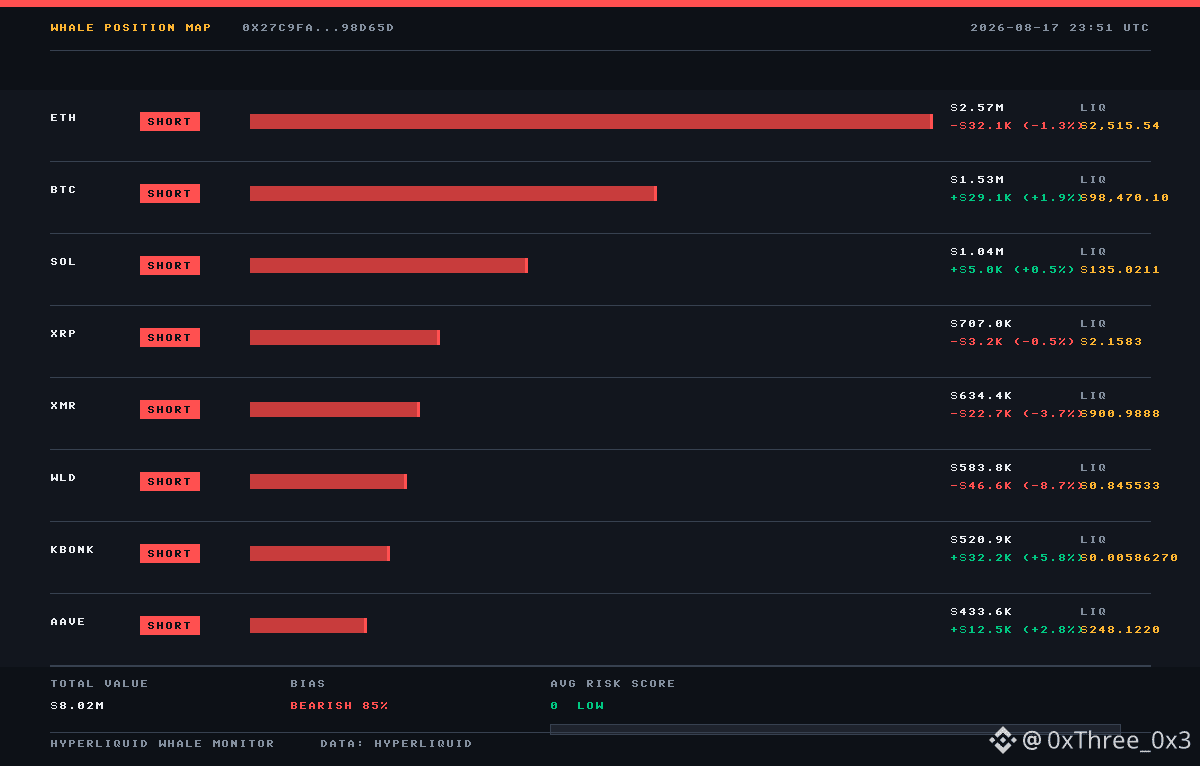
Task: Select the XMR symbol label
Action: (64, 406)
